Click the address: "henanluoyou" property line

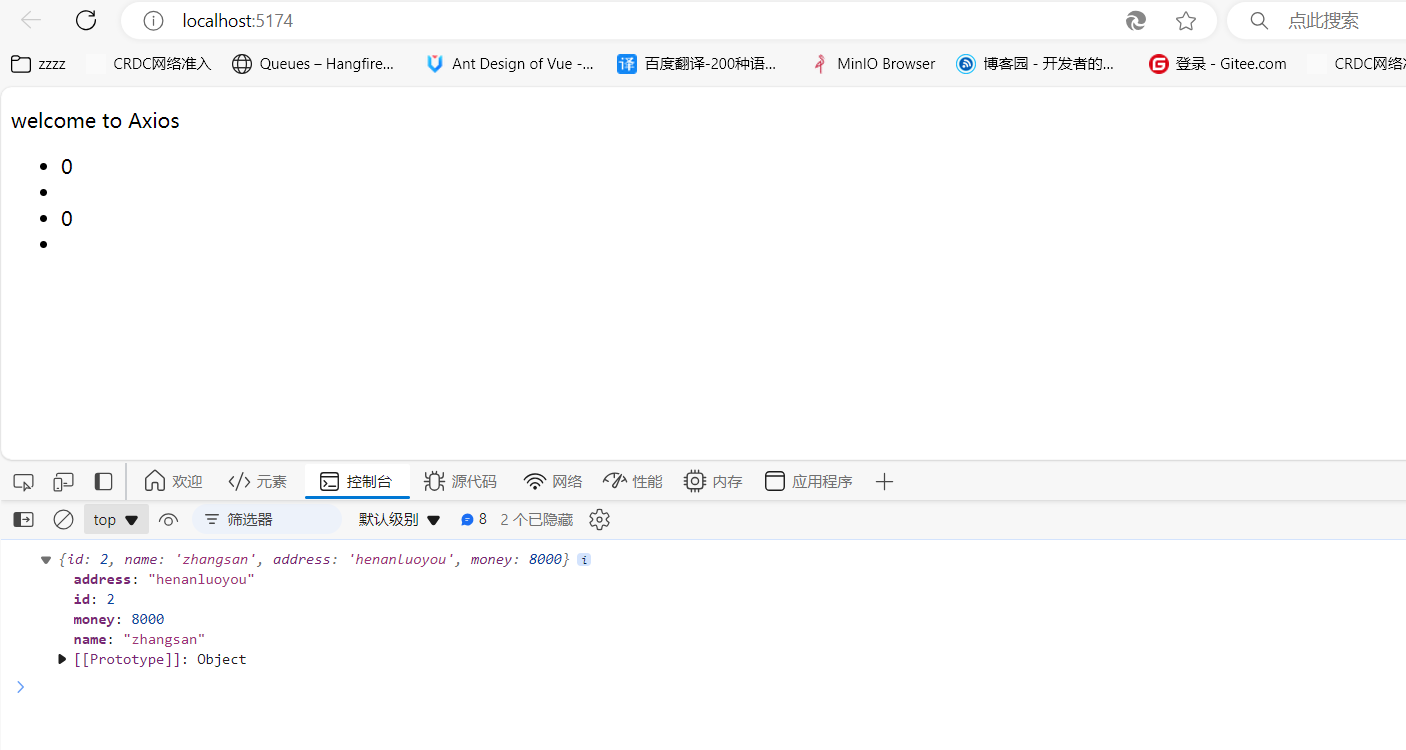tap(164, 580)
